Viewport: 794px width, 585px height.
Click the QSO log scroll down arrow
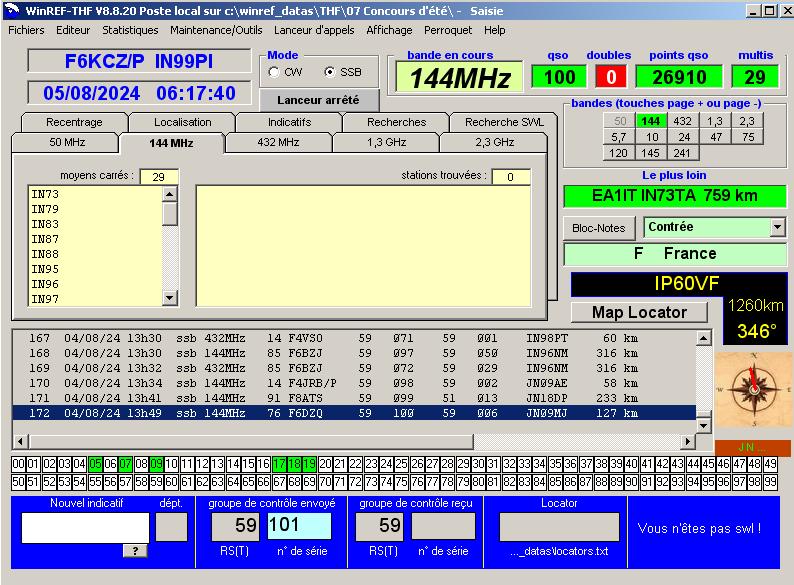pyautogui.click(x=703, y=425)
